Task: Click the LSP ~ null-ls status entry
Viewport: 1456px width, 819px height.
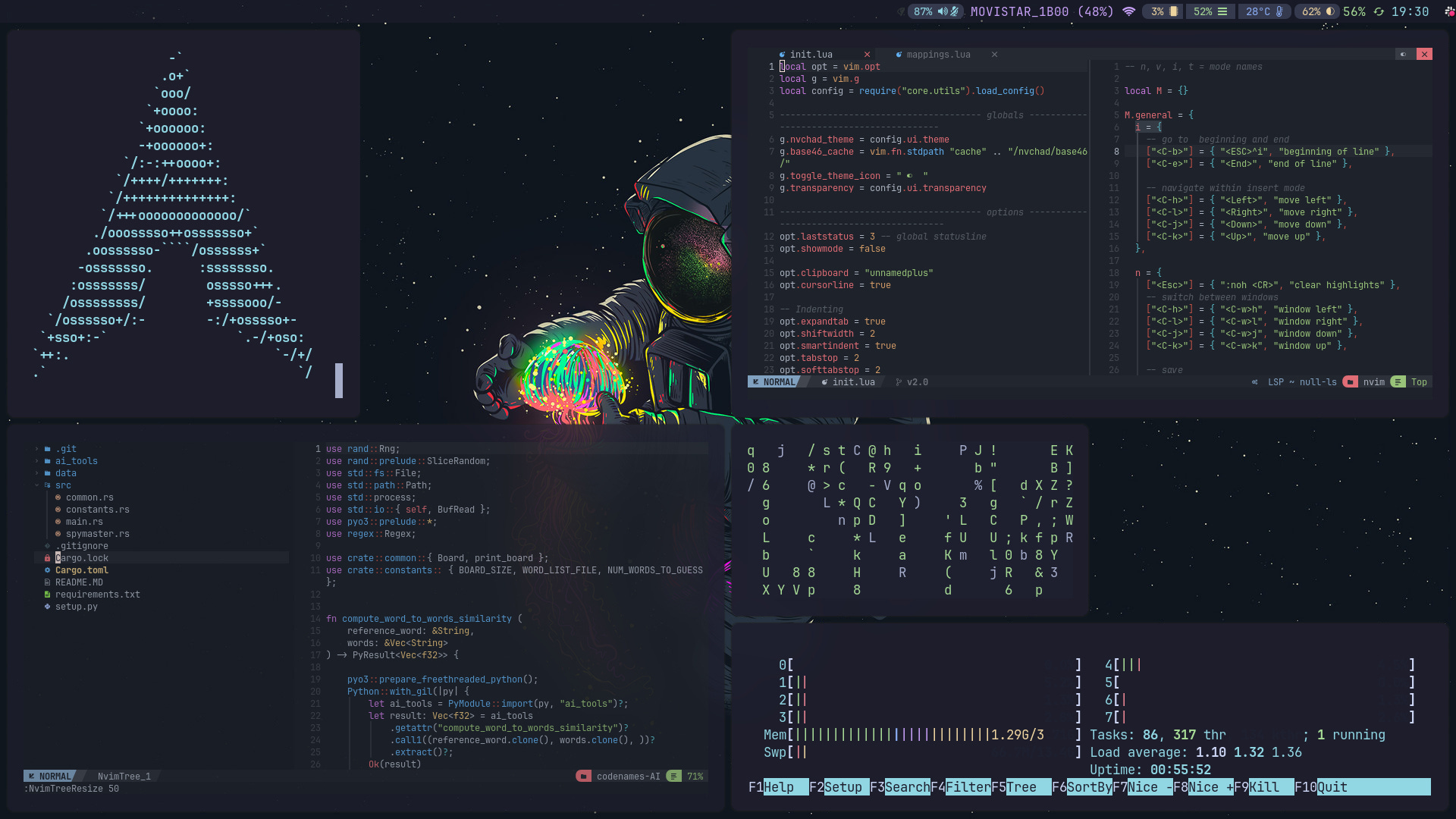Action: coord(1294,382)
